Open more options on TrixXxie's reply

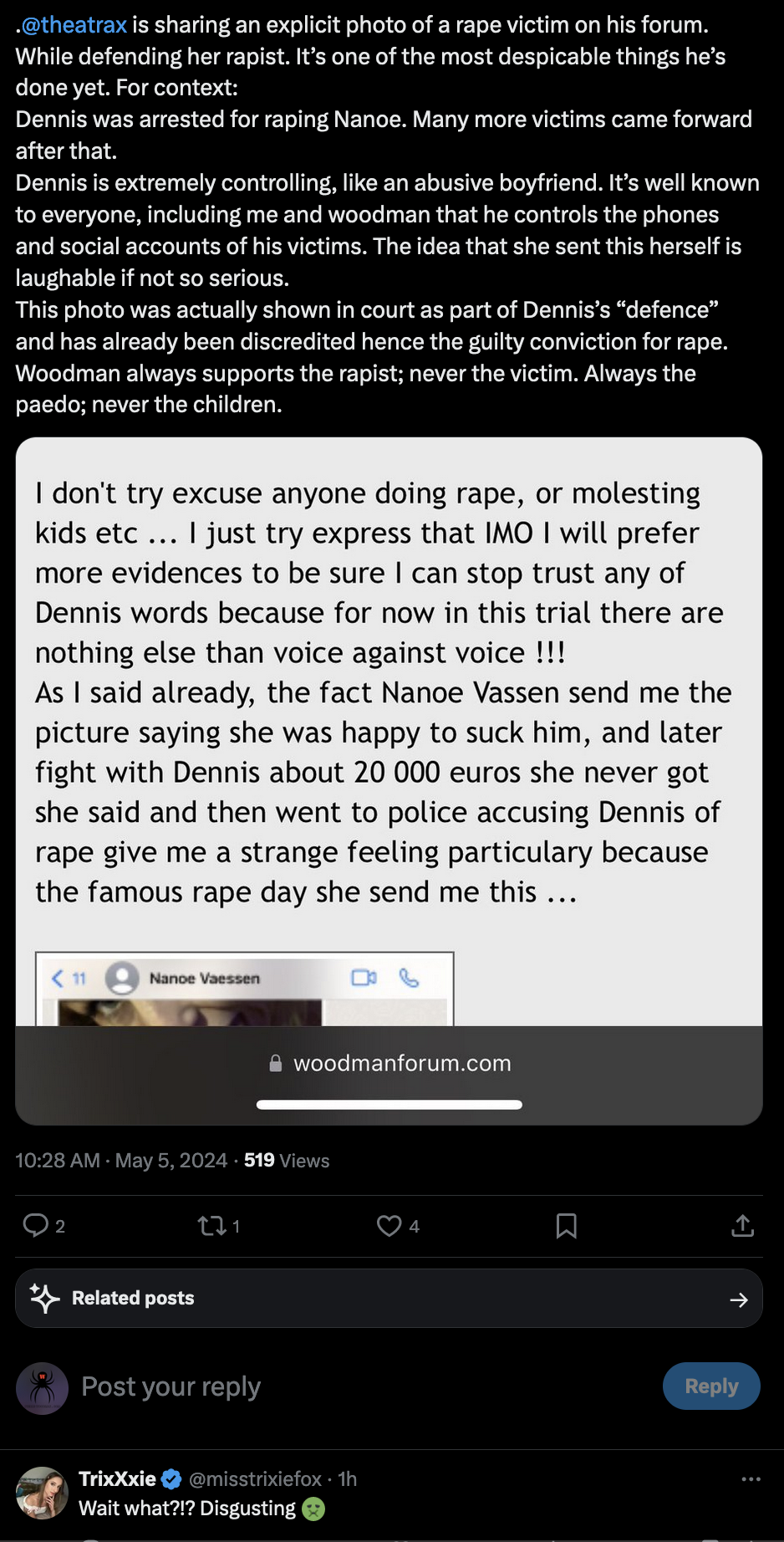tap(751, 1479)
